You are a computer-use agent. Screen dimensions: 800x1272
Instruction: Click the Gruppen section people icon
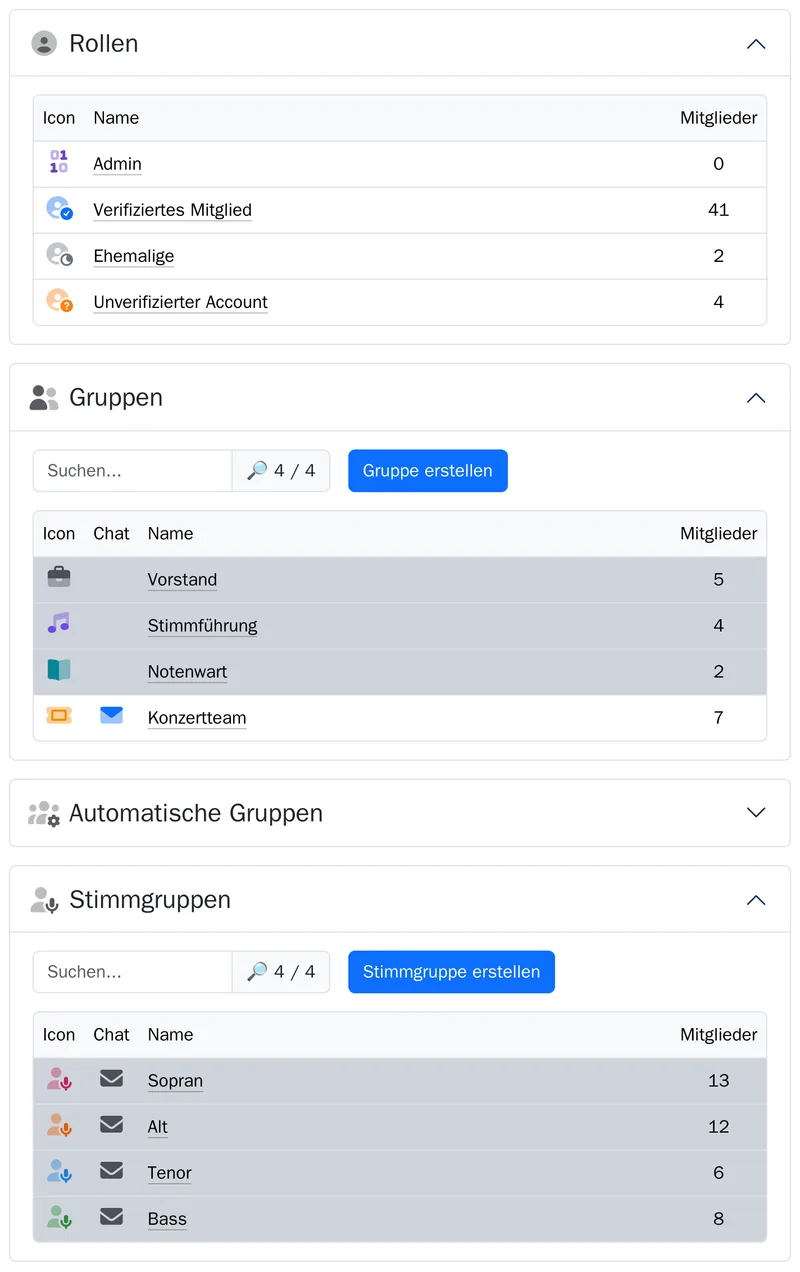click(44, 397)
